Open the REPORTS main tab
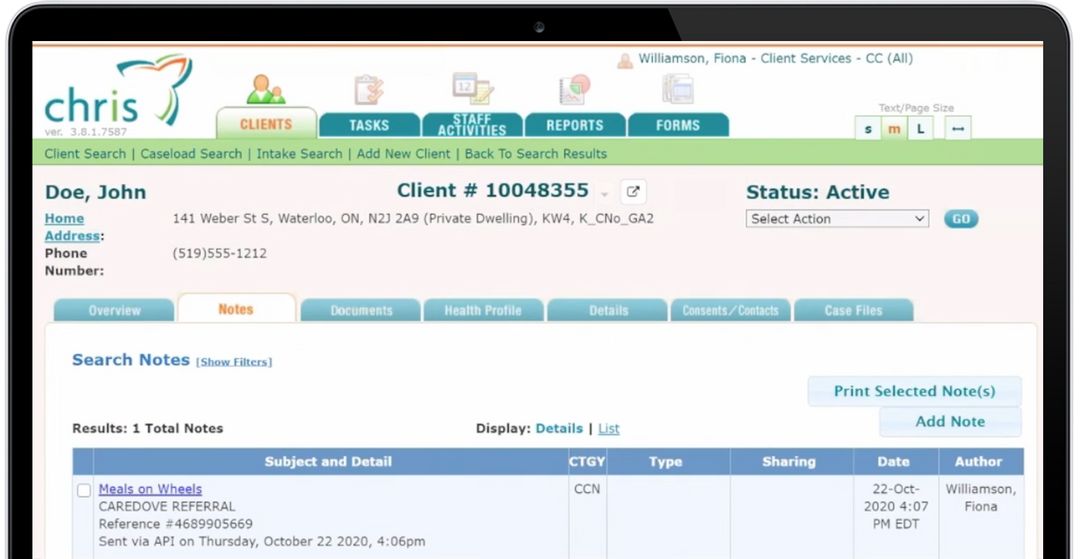 (575, 125)
